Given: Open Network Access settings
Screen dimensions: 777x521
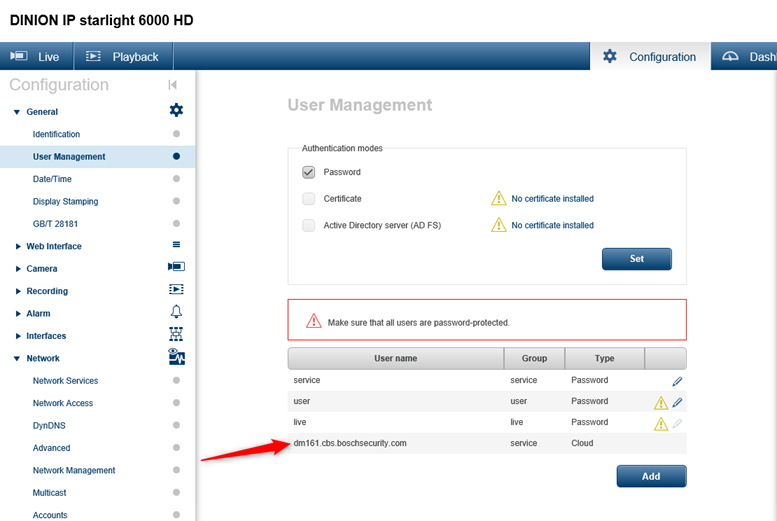Looking at the screenshot, I should coord(62,403).
